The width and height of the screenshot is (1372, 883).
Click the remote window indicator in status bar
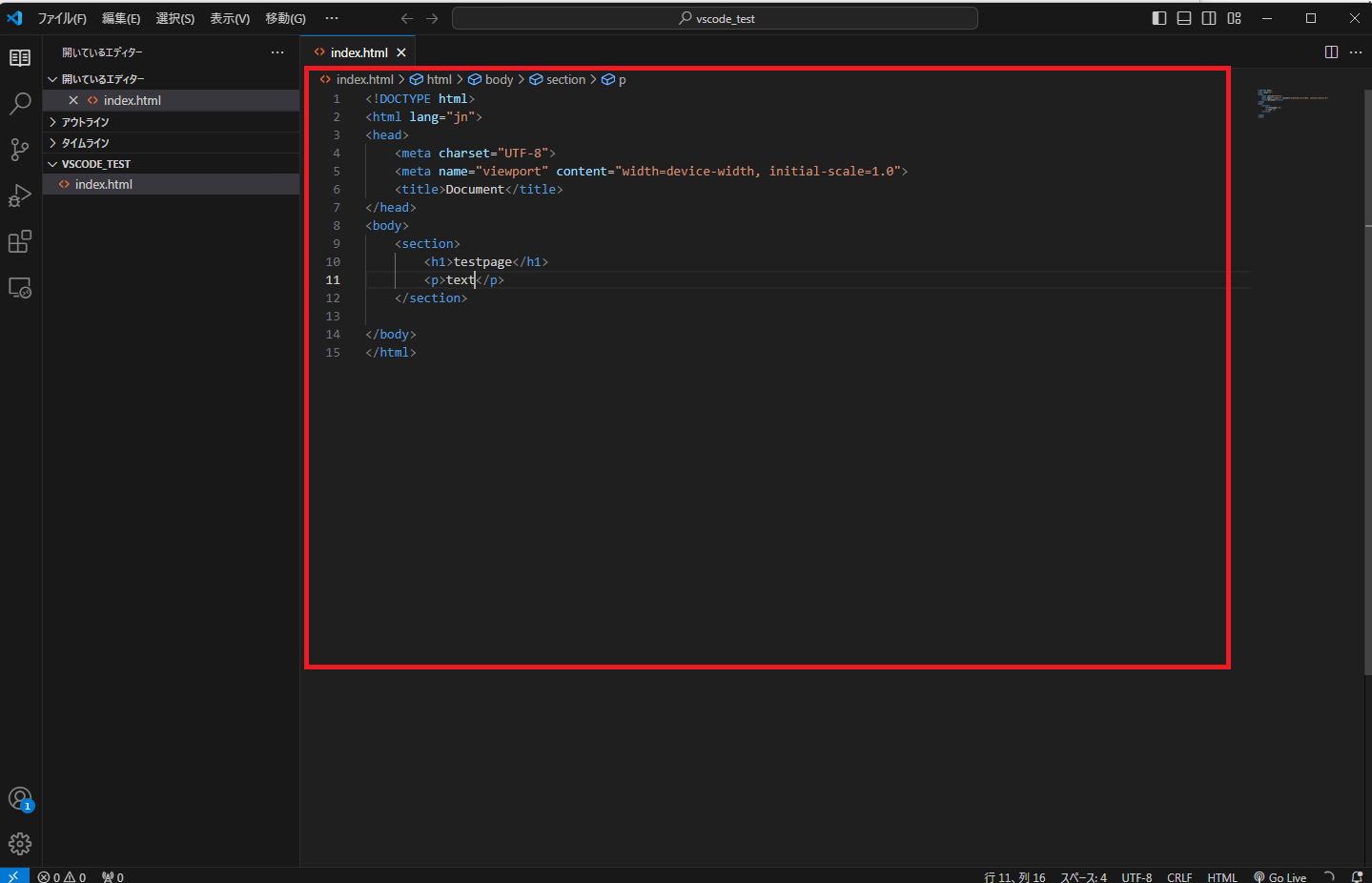tap(13, 876)
